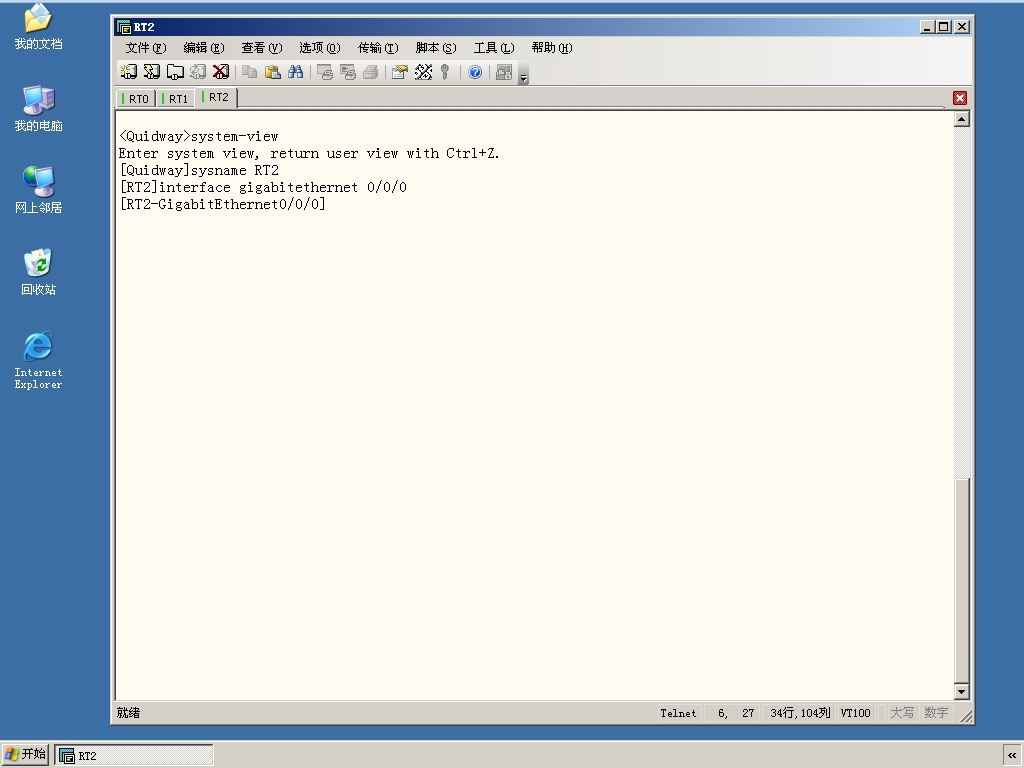Screen dimensions: 1024x768
Task: Click the grayed-out Reconnect icon
Action: (198, 72)
